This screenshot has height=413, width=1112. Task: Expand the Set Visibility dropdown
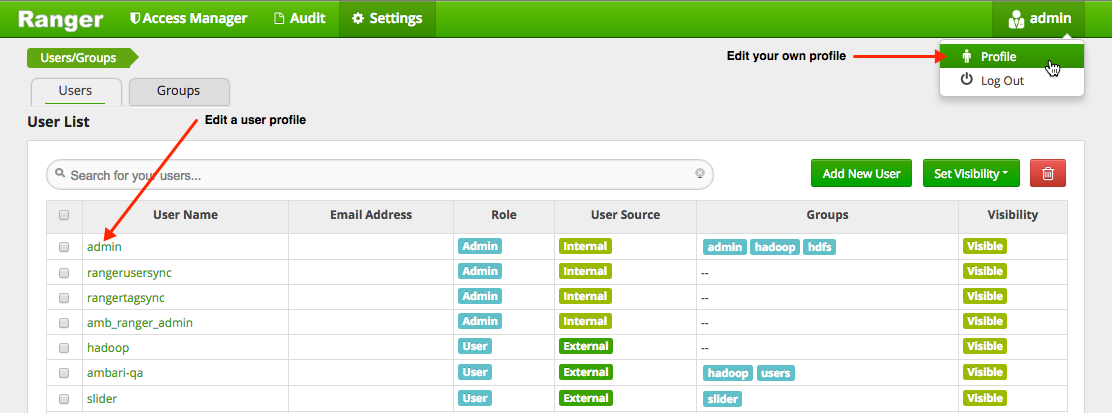coord(971,173)
